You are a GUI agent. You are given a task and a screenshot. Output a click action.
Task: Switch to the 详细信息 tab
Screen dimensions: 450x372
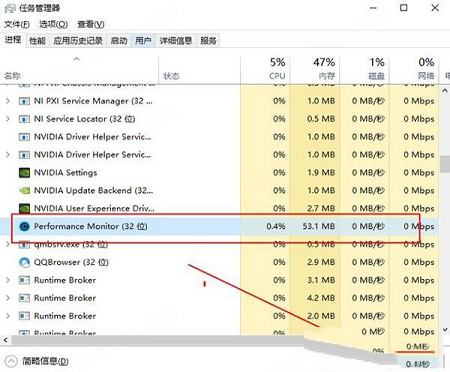point(176,41)
